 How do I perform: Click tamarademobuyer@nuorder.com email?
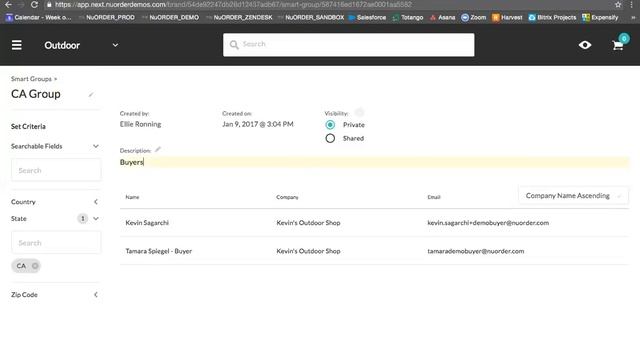[476, 251]
